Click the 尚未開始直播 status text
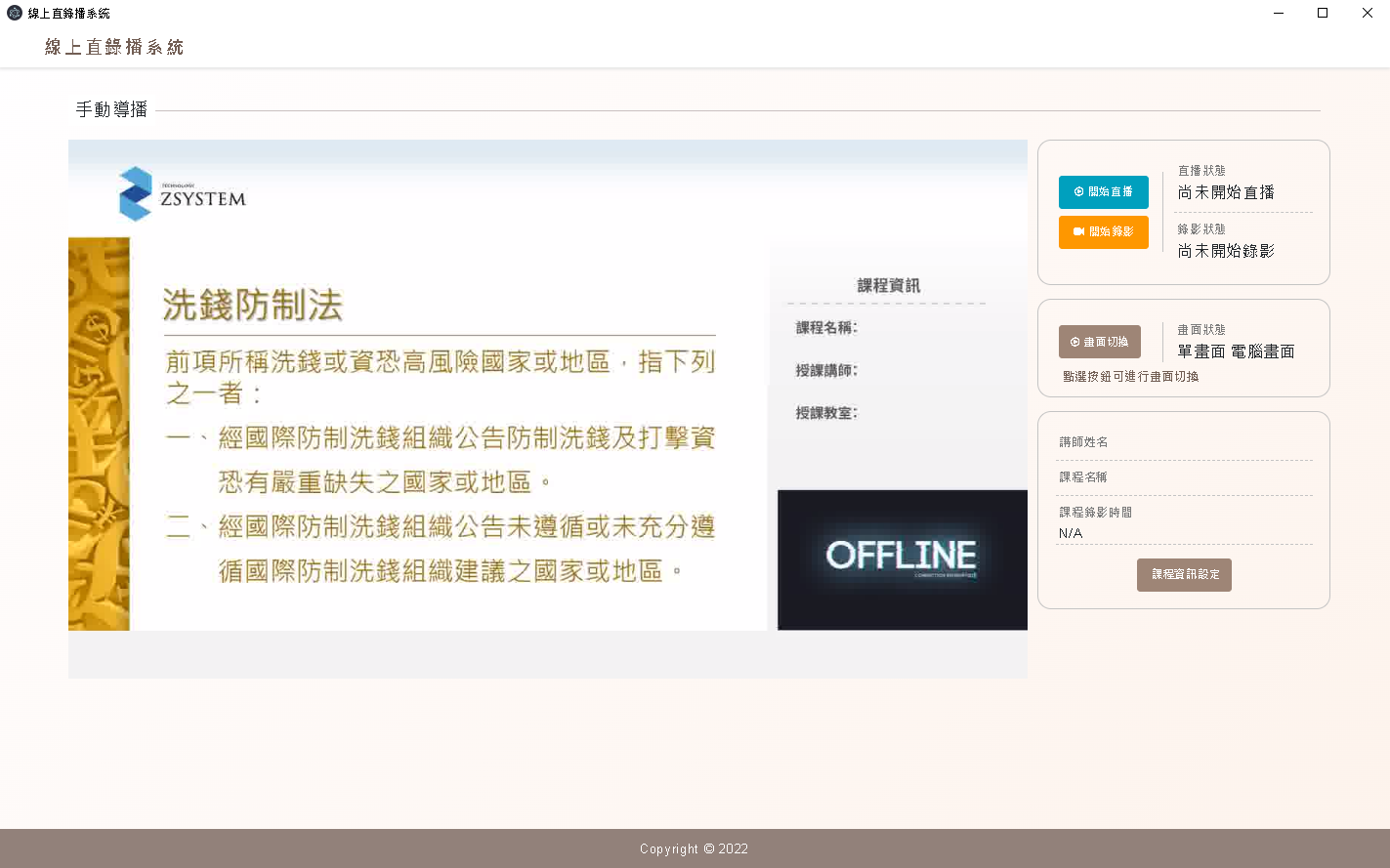Image resolution: width=1390 pixels, height=868 pixels. [x=1226, y=192]
